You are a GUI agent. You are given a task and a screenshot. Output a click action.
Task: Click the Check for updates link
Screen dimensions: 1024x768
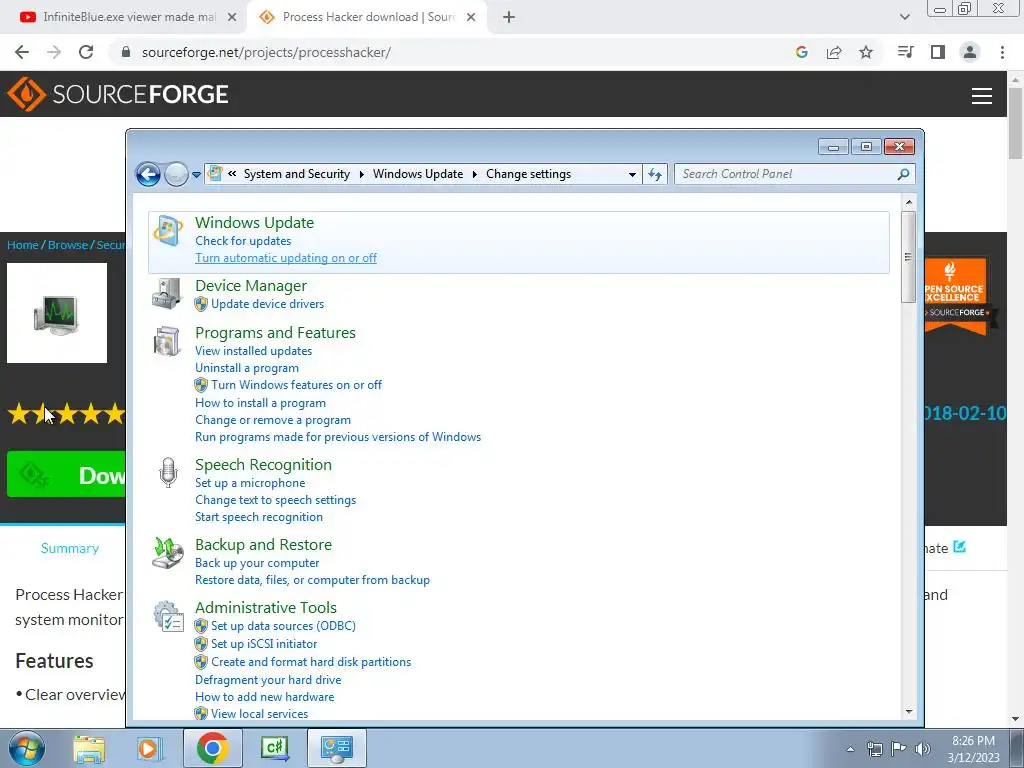243,241
